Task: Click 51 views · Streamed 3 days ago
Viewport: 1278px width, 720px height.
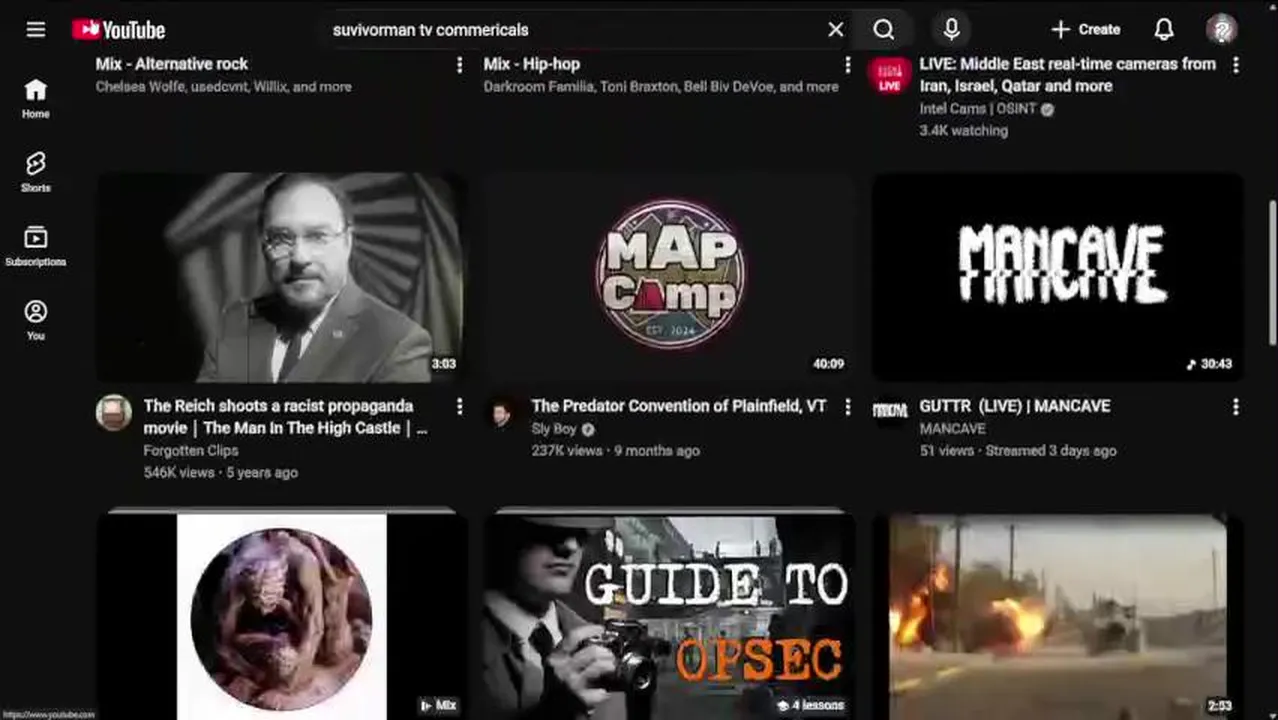Action: pyautogui.click(x=1018, y=451)
